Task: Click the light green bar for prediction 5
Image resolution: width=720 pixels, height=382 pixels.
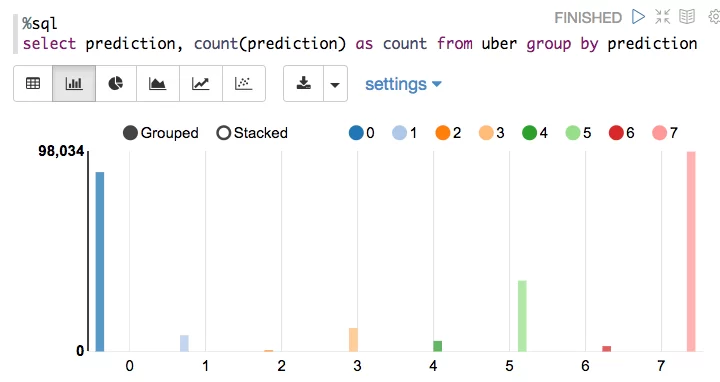Action: pyautogui.click(x=522, y=316)
